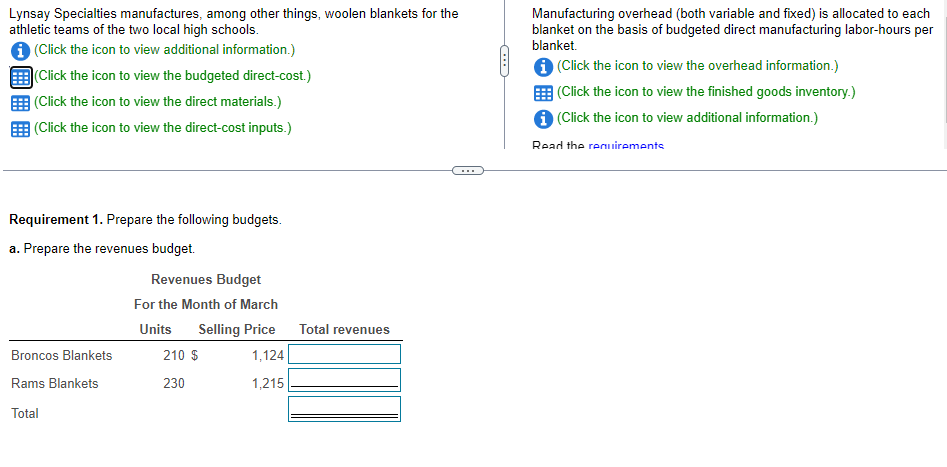This screenshot has height=467, width=947.
Task: Open the direct materials table icon
Action: tap(21, 103)
